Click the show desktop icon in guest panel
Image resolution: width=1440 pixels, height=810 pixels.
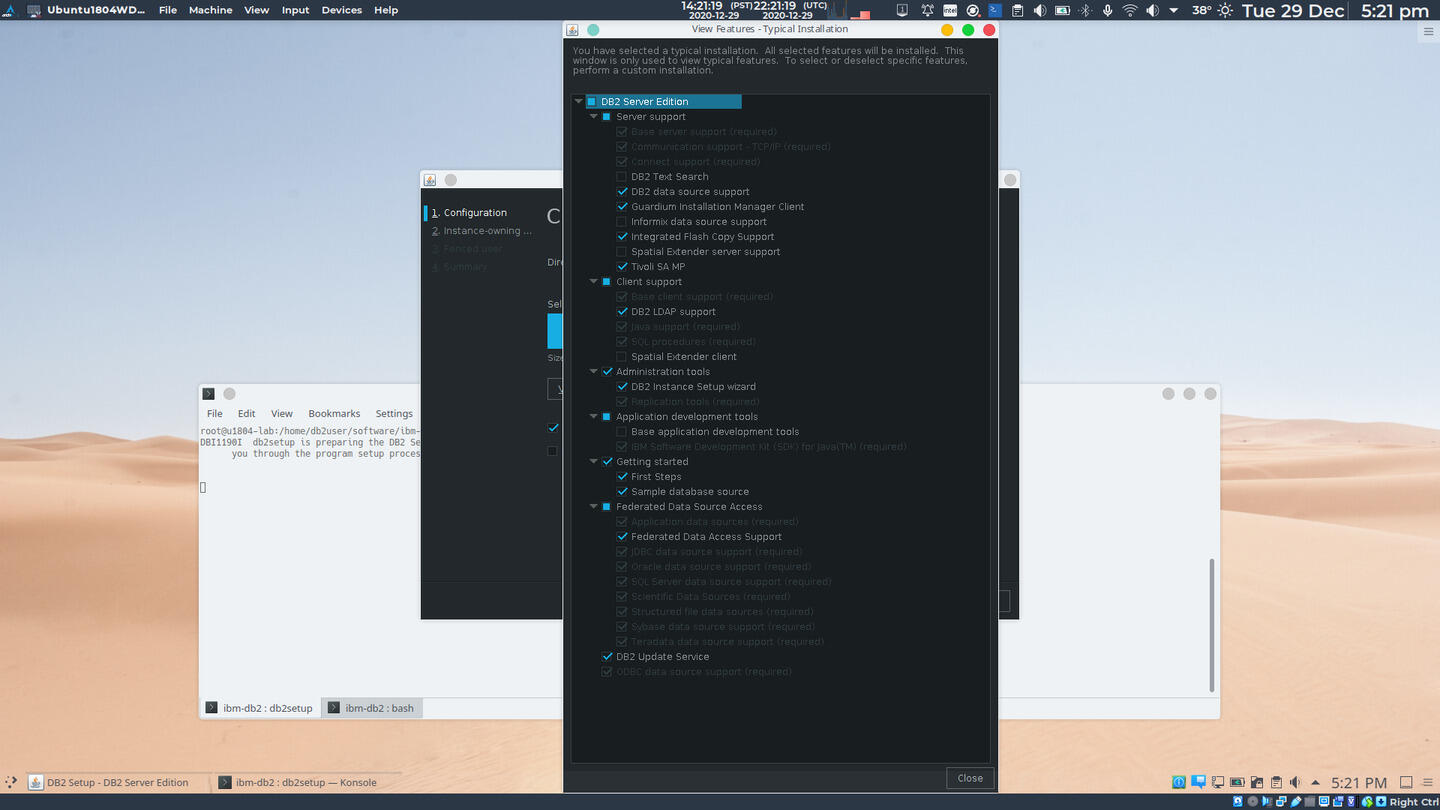pyautogui.click(x=1406, y=782)
